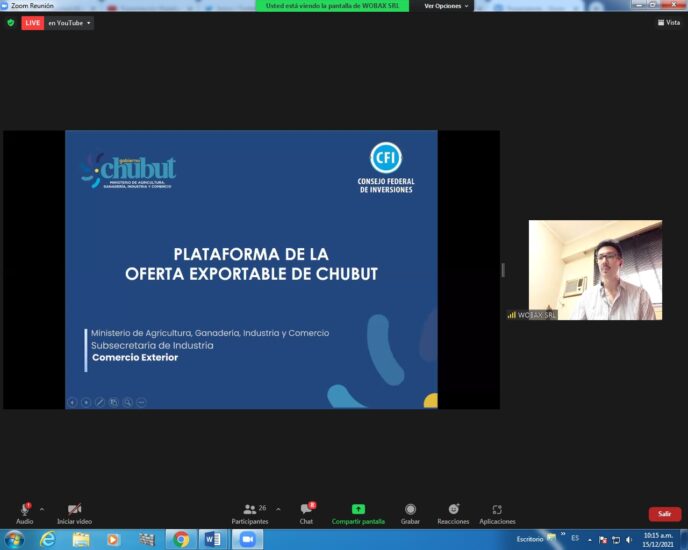Screen dimensions: 688x550
Task: Select the WOBAX SRL video thumbnail
Action: pyautogui.click(x=595, y=270)
